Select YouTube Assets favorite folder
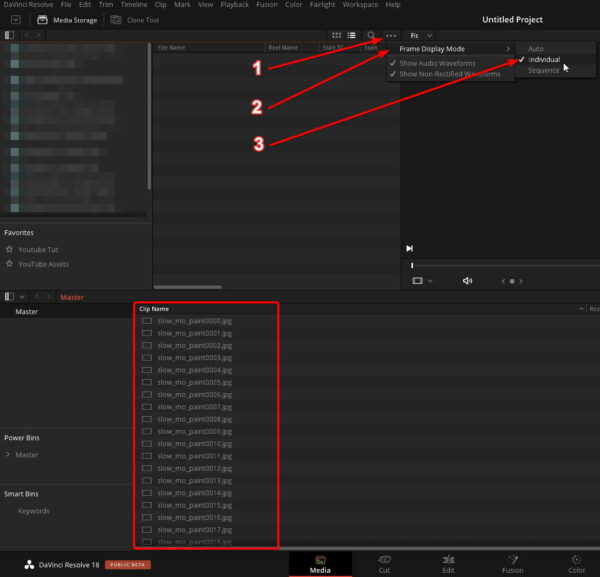Viewport: 600px width, 577px height. (44, 264)
